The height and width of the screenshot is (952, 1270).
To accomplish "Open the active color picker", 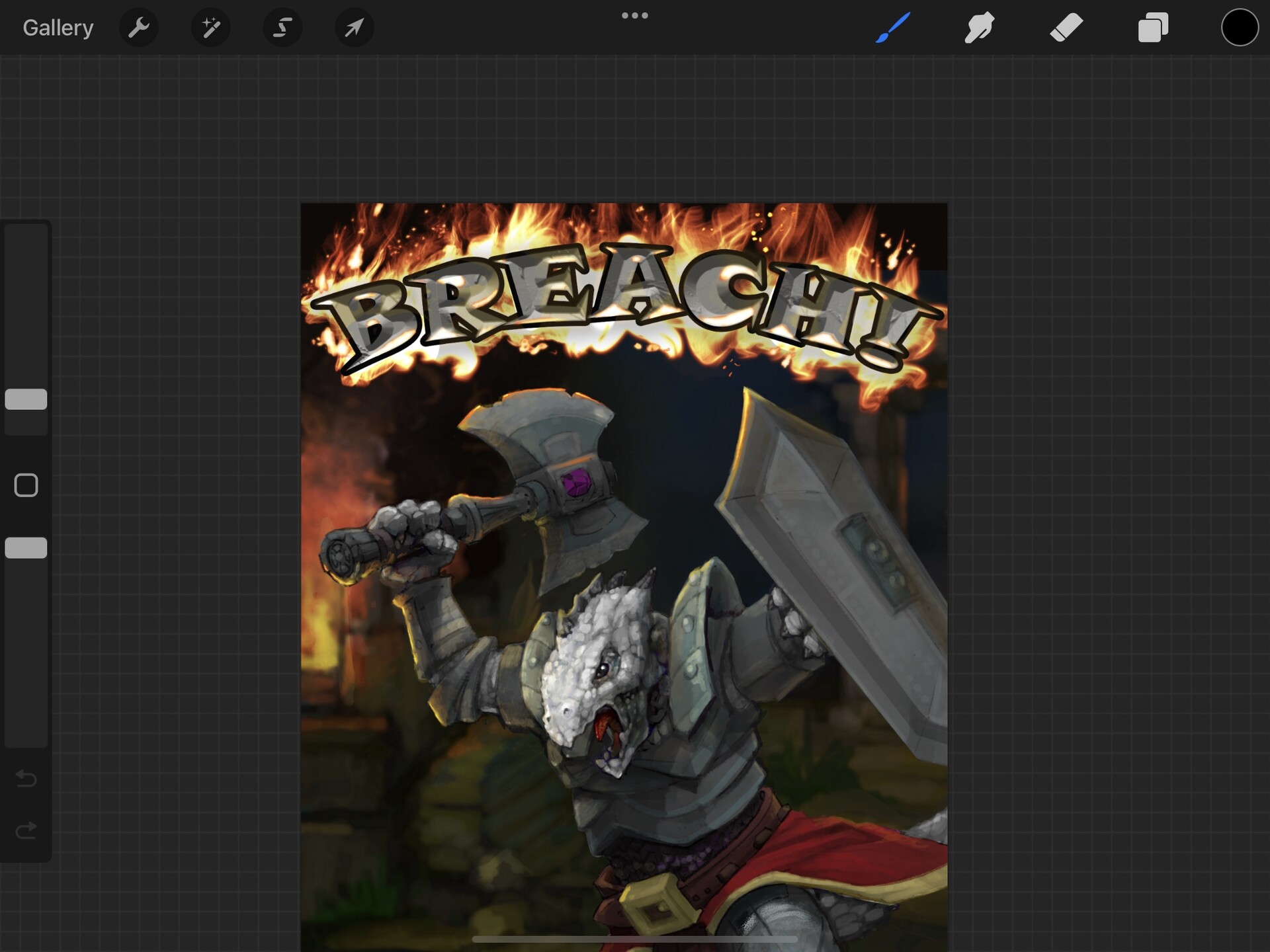I will click(1240, 27).
